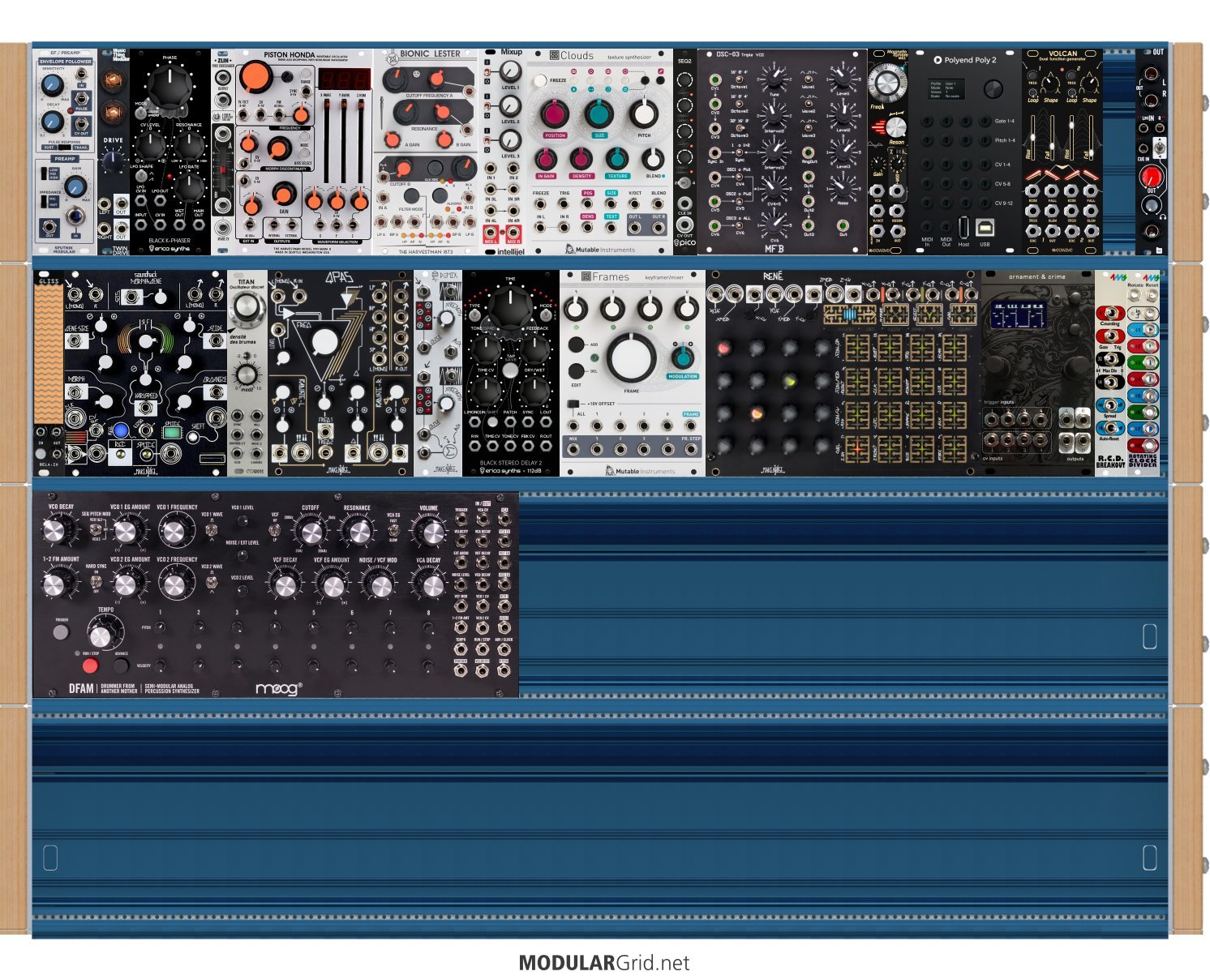1210x980 pixels.
Task: Push the red DFAM RUN/STOP button
Action: [x=90, y=666]
